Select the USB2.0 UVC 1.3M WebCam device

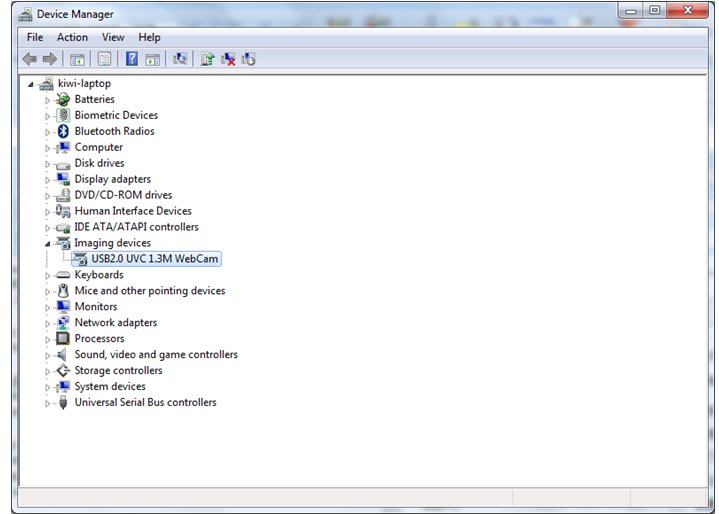tap(155, 259)
